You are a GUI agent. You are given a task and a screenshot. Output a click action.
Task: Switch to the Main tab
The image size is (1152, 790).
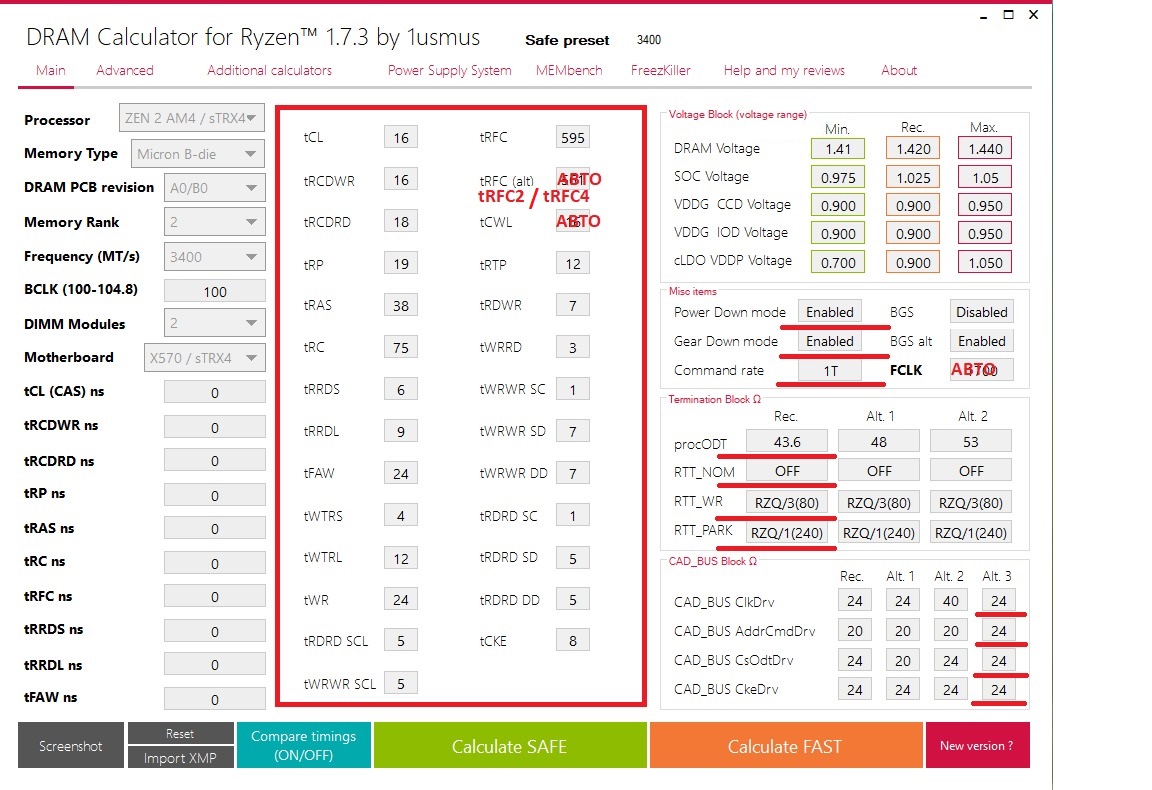tap(51, 71)
